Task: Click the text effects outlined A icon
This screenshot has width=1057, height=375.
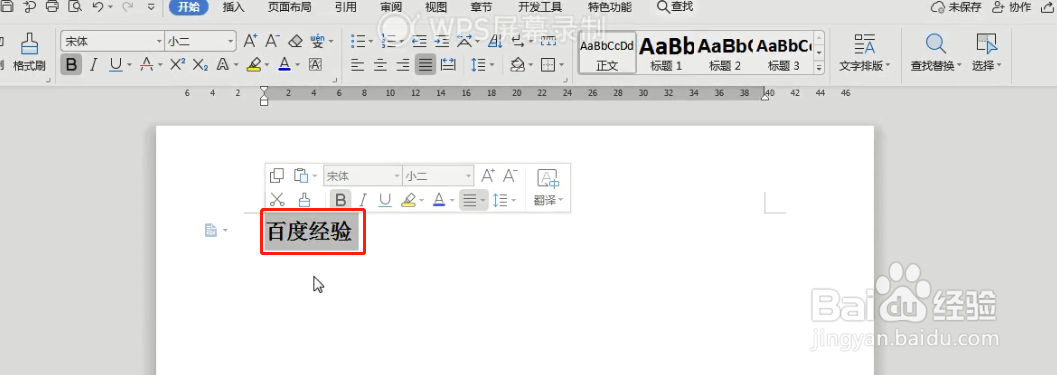Action: (222, 65)
